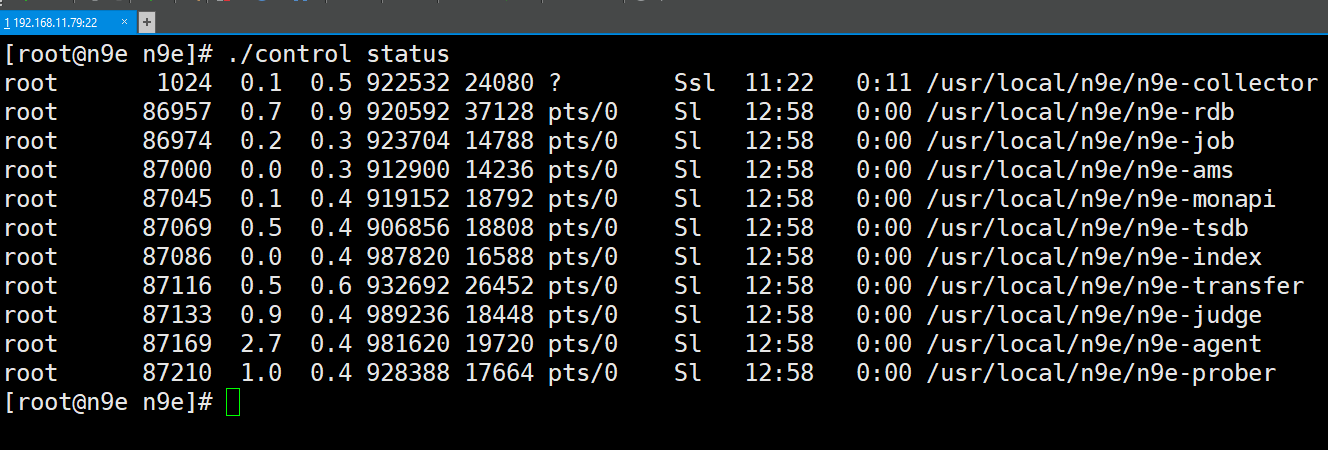Click PID 87069
The image size is (1328, 450).
[x=177, y=228]
